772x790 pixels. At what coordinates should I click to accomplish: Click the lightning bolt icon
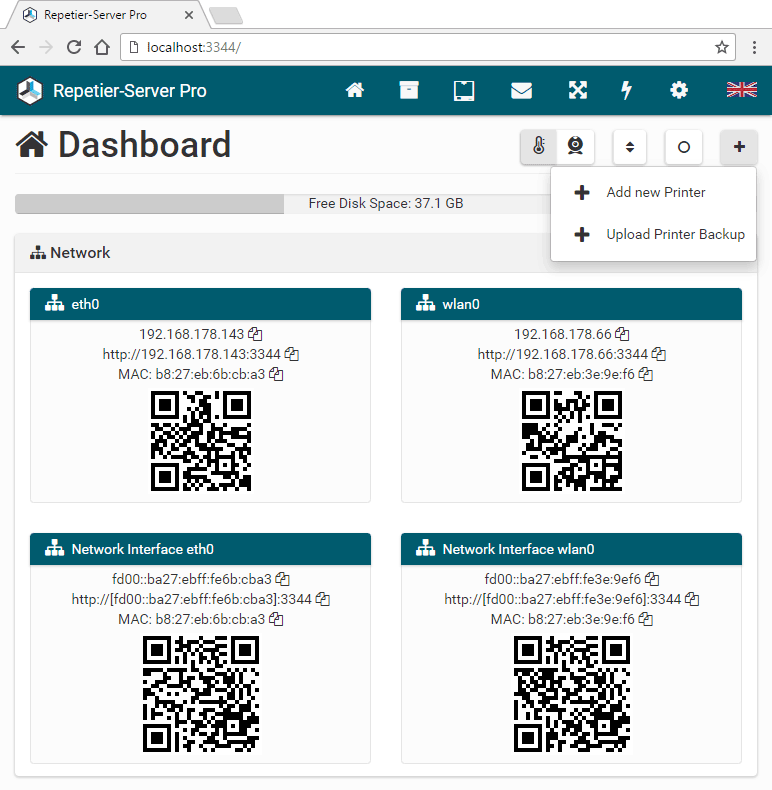(627, 91)
